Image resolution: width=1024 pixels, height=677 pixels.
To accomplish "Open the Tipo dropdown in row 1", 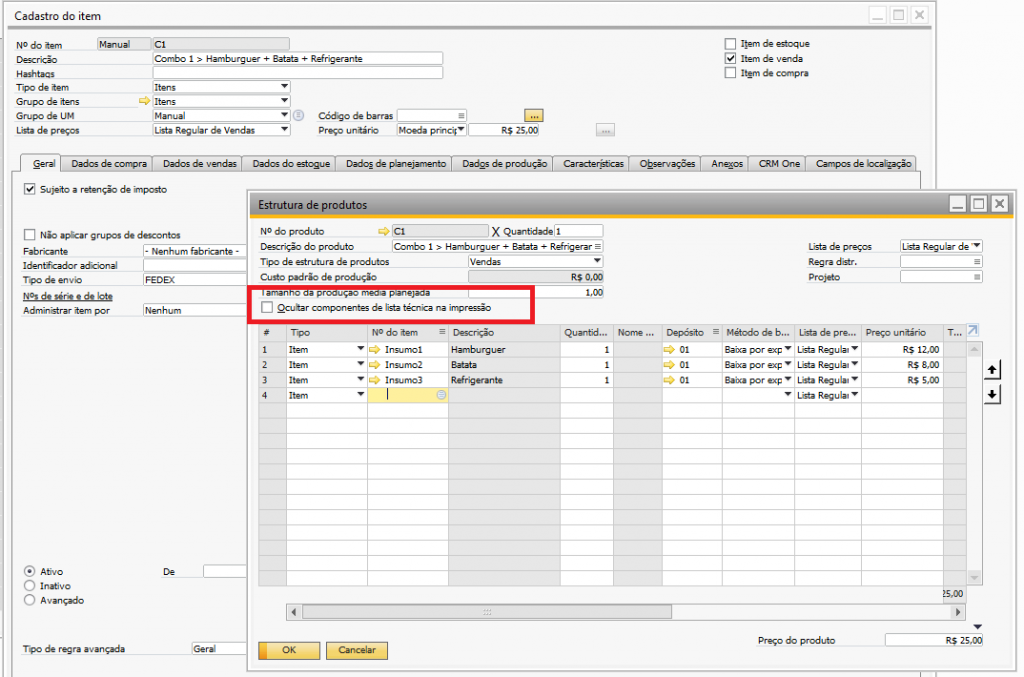I will point(359,350).
